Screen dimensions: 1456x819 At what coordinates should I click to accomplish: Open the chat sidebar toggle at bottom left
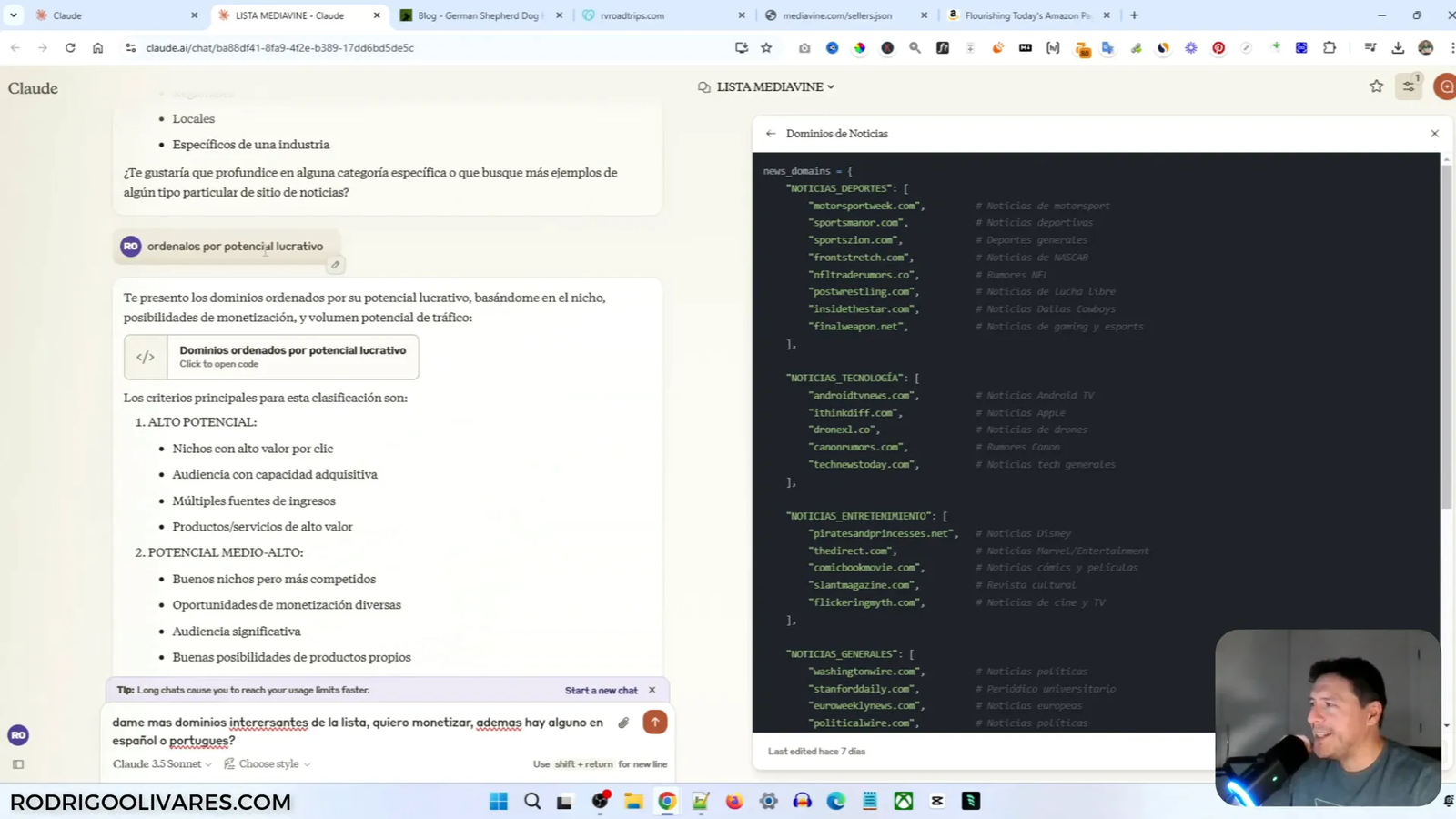pos(17,764)
